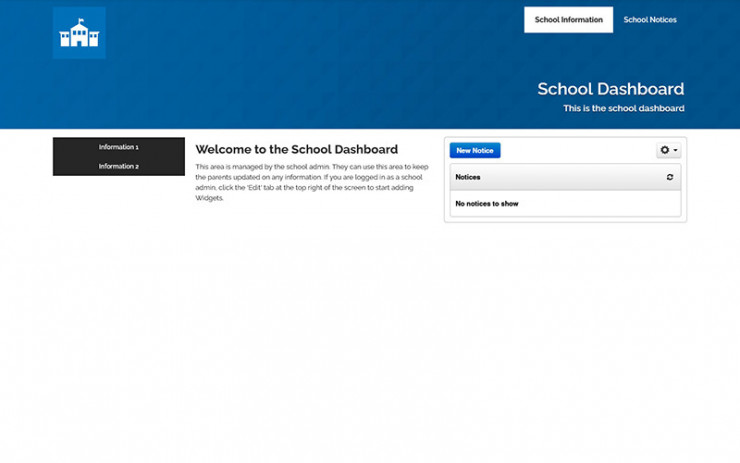Select Information 2 in sidebar menu
This screenshot has height=463, width=740.
point(118,166)
